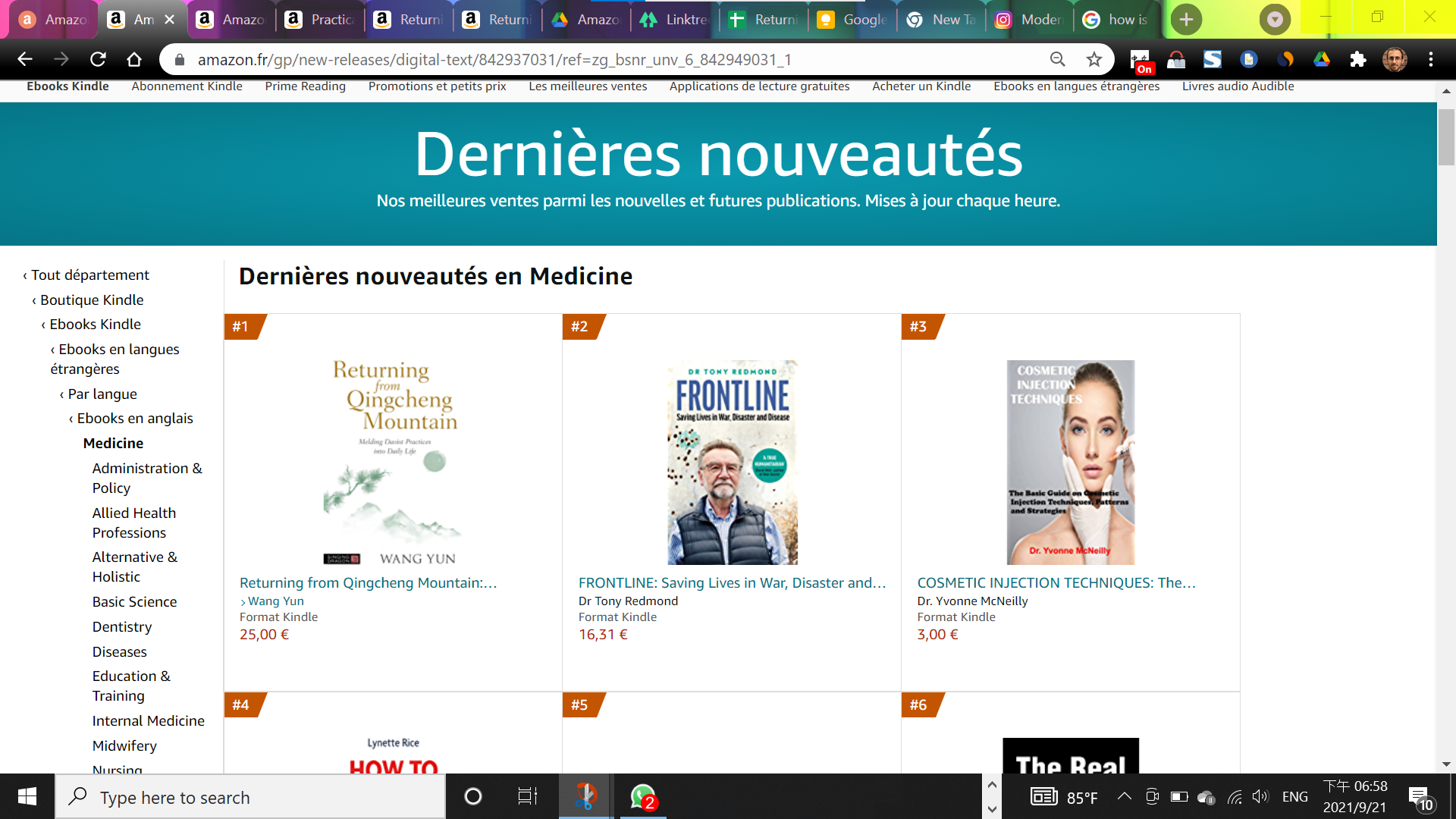Select Administration & Policy subcategory

coord(147,478)
